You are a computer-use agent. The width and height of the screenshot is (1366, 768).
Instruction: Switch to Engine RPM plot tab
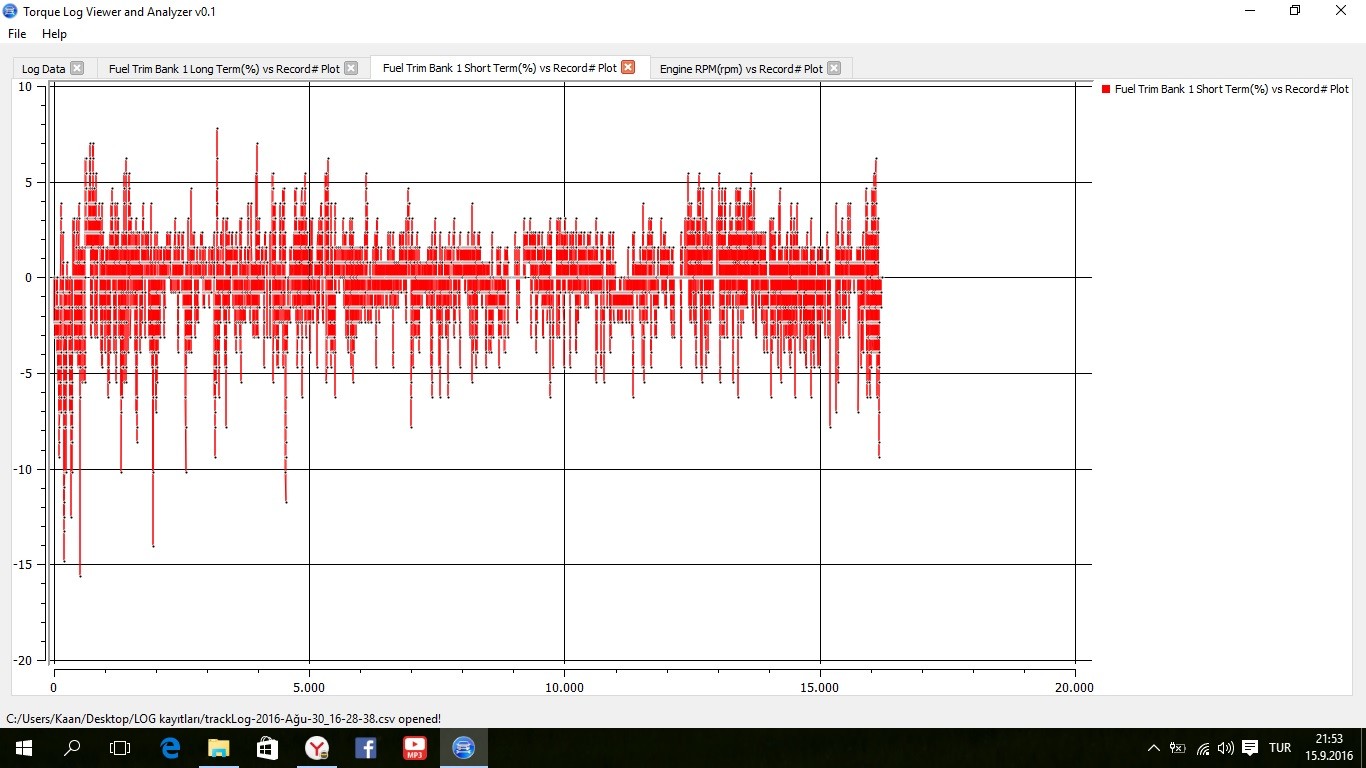click(x=740, y=69)
